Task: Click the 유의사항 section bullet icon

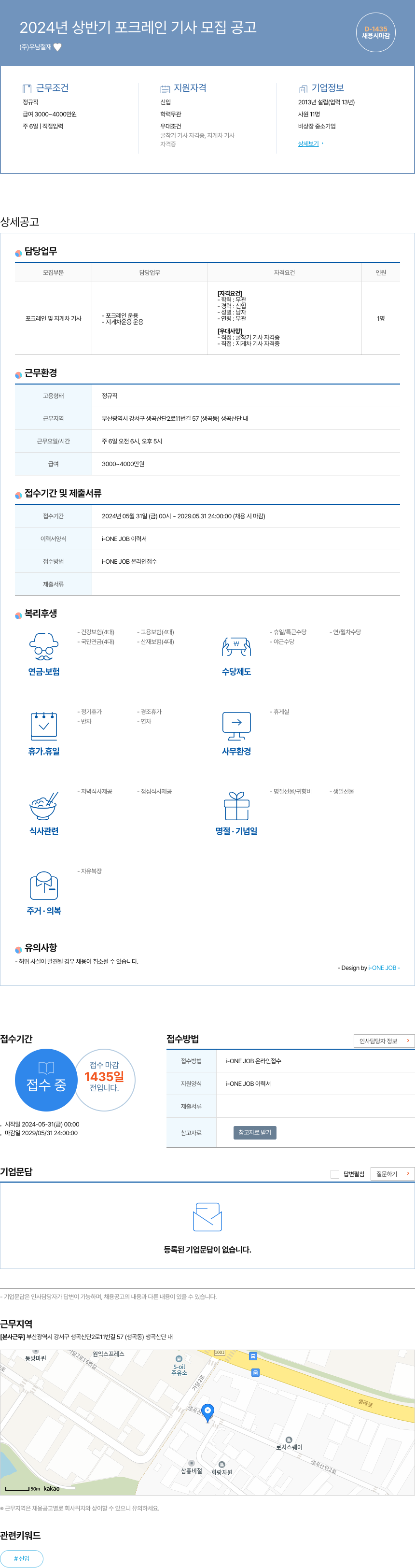Action: point(18,950)
